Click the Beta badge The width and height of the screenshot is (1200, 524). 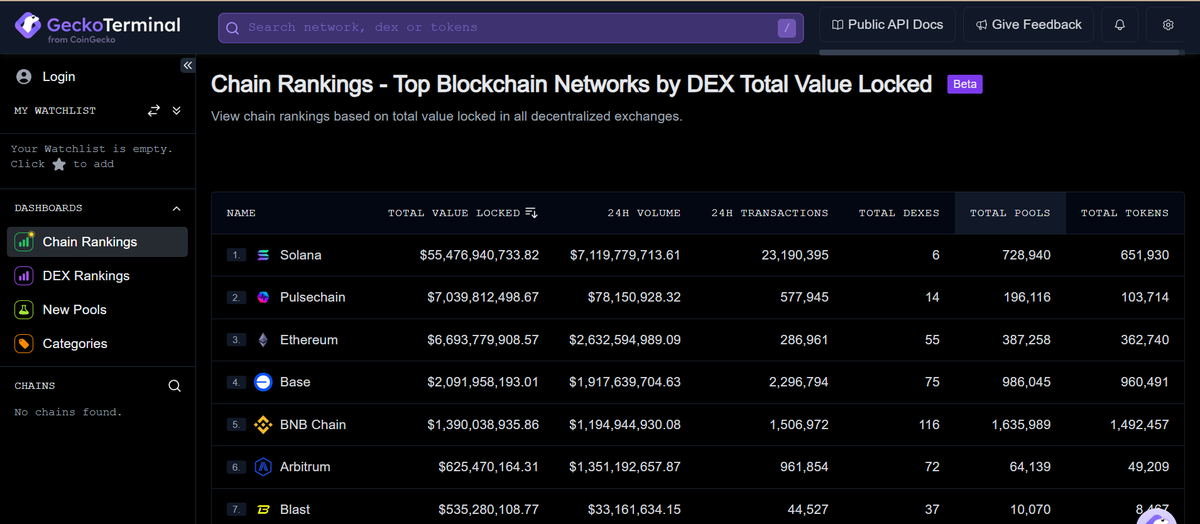coord(965,85)
